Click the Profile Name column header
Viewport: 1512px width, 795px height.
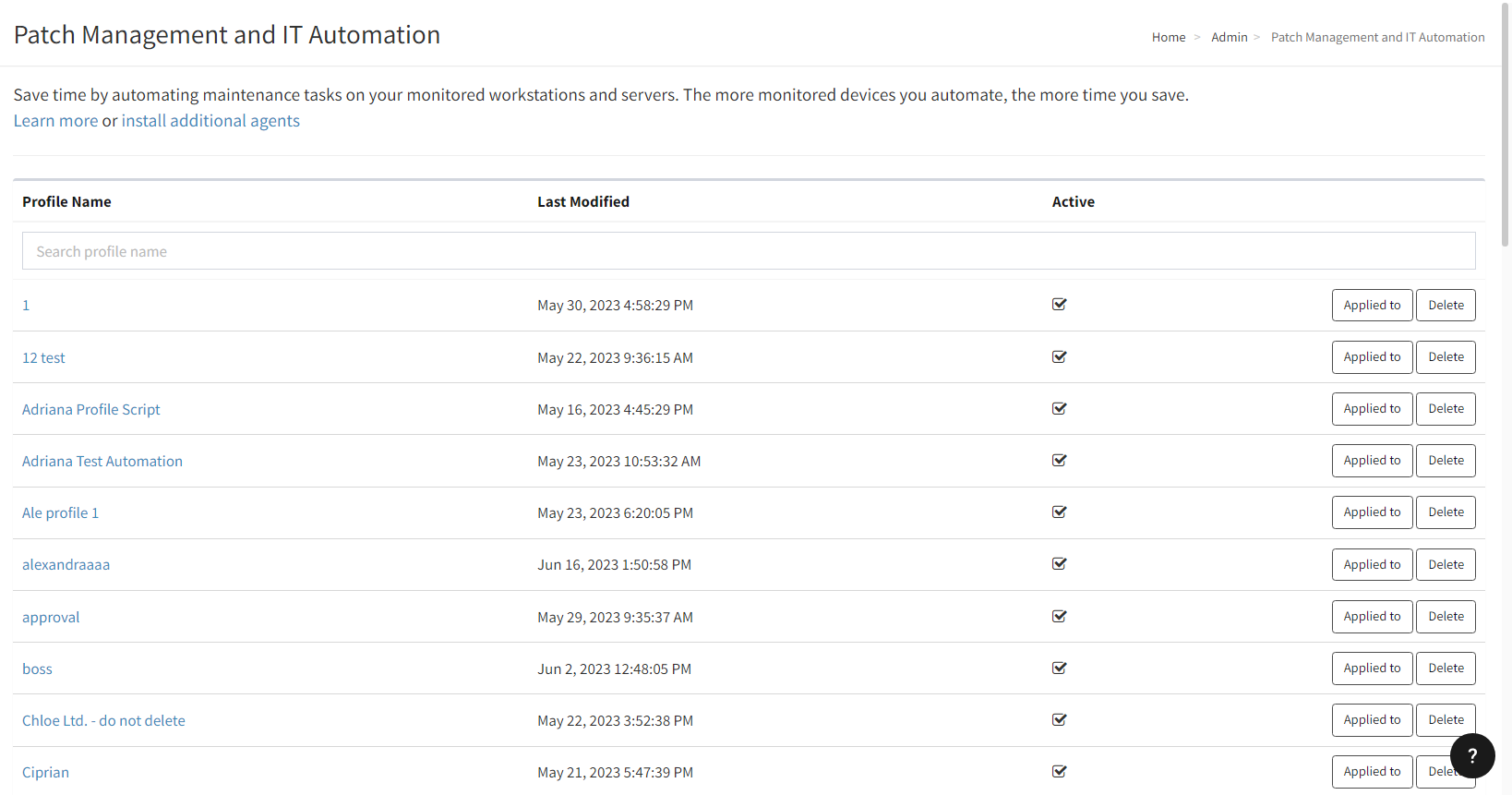(x=66, y=201)
